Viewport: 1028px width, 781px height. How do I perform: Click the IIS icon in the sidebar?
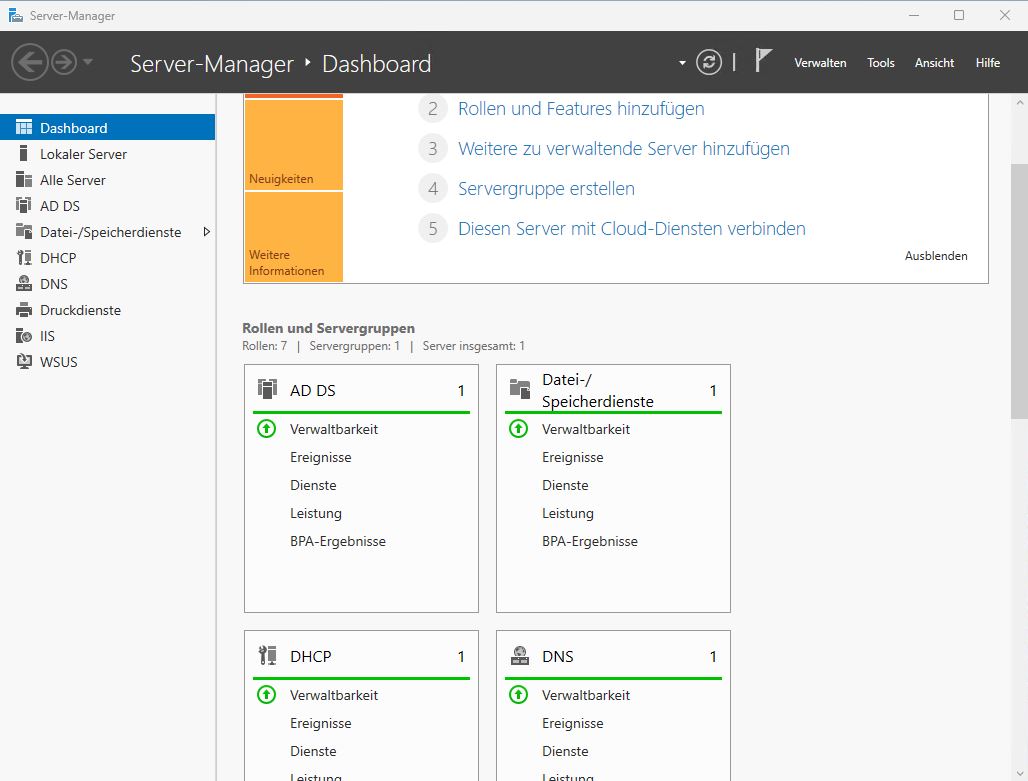coord(24,336)
